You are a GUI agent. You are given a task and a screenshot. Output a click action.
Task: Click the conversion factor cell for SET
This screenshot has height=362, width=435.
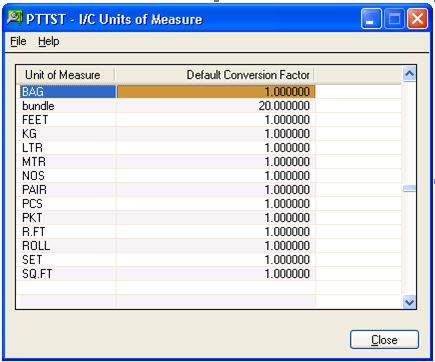tap(216, 260)
